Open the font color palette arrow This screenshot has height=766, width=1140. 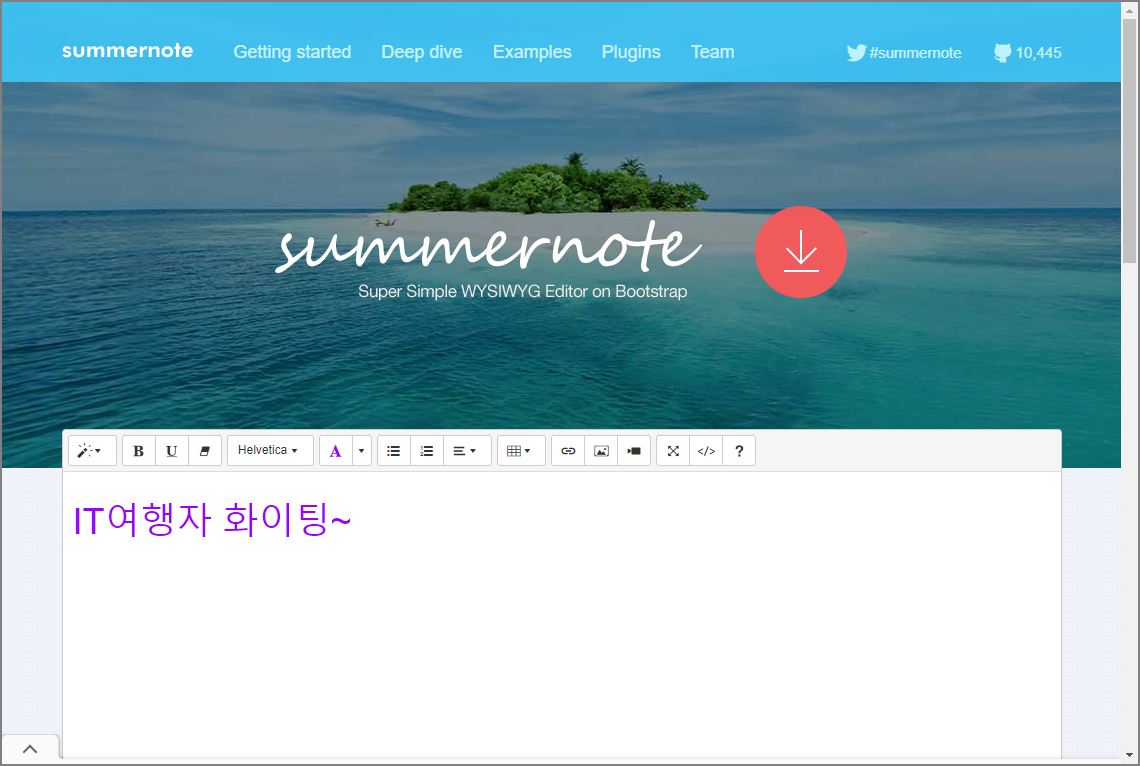[361, 451]
